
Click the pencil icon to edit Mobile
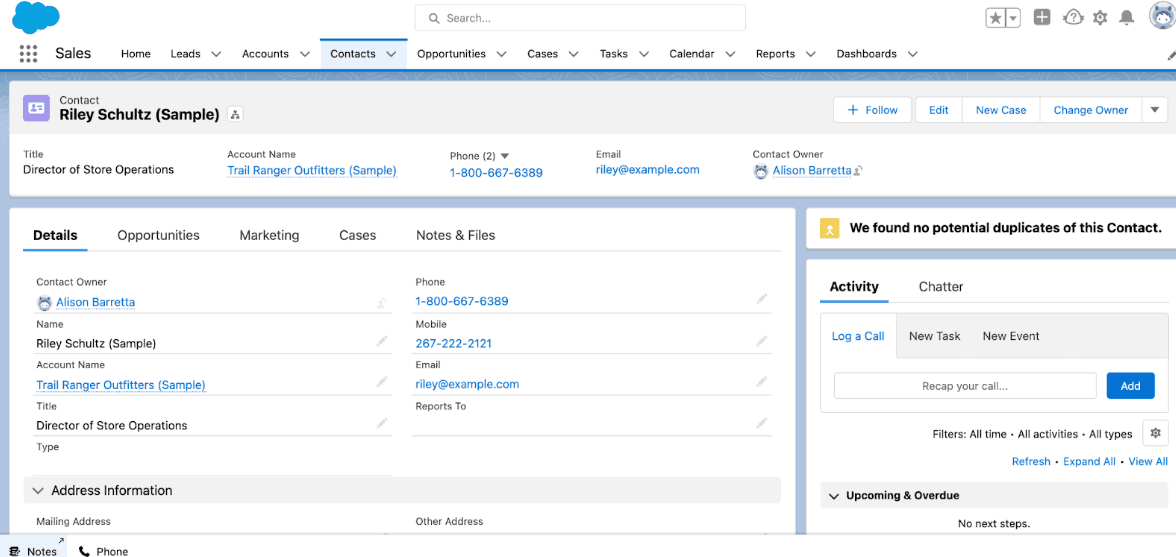click(762, 341)
